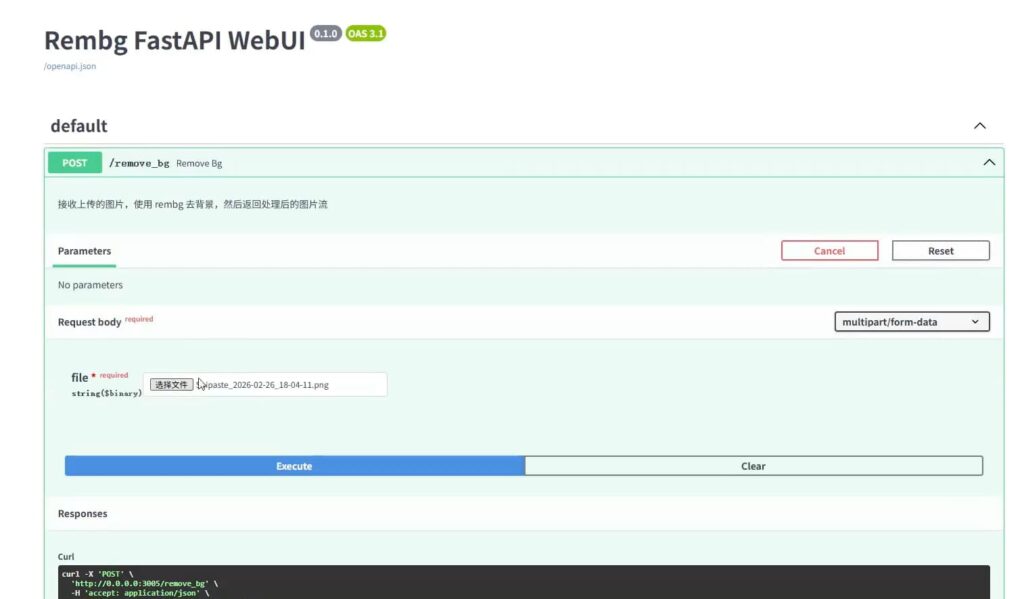The image size is (1024, 599).
Task: Click the OAS 3.1 badge
Action: 366,33
